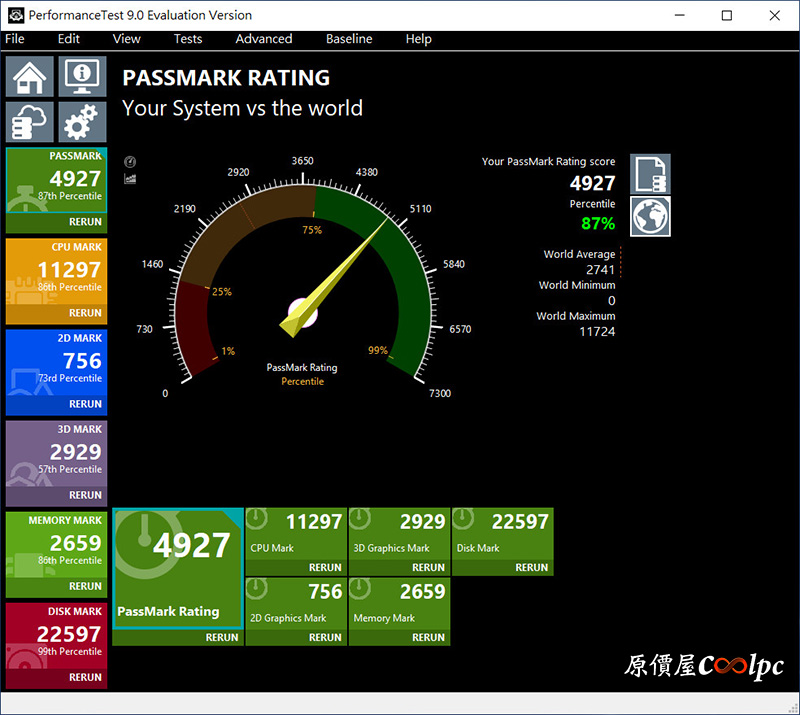Select the CPU MARK 11297 sidebar tile
Viewport: 800px width, 715px height.
point(57,271)
